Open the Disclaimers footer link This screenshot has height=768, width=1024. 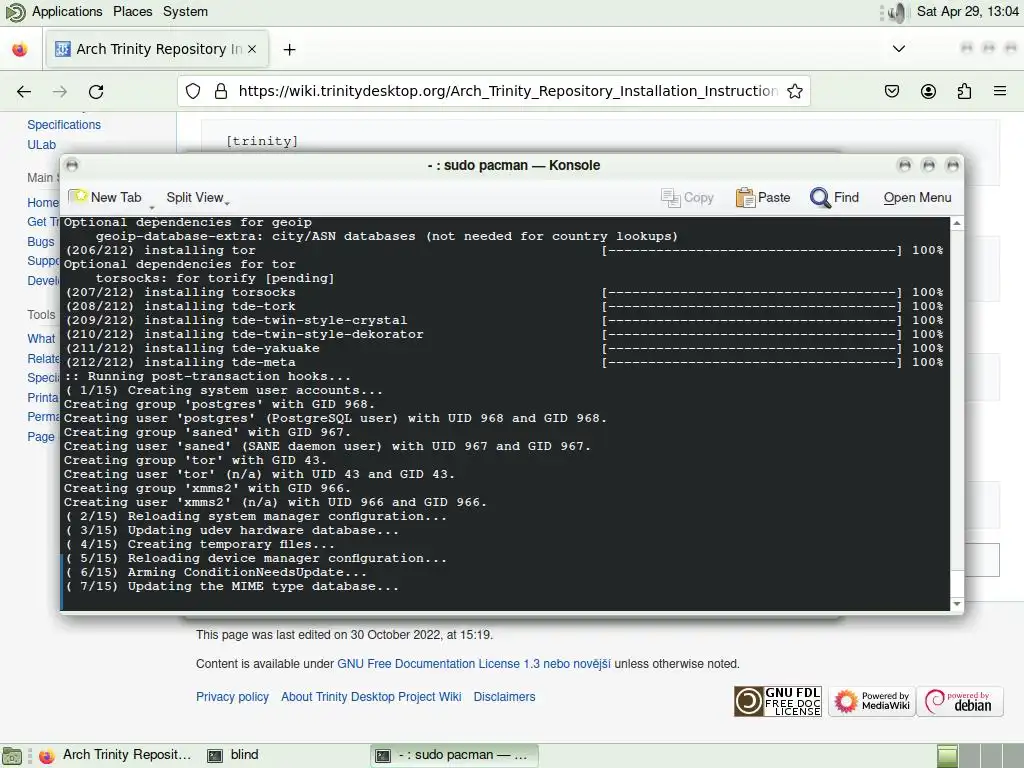[504, 697]
